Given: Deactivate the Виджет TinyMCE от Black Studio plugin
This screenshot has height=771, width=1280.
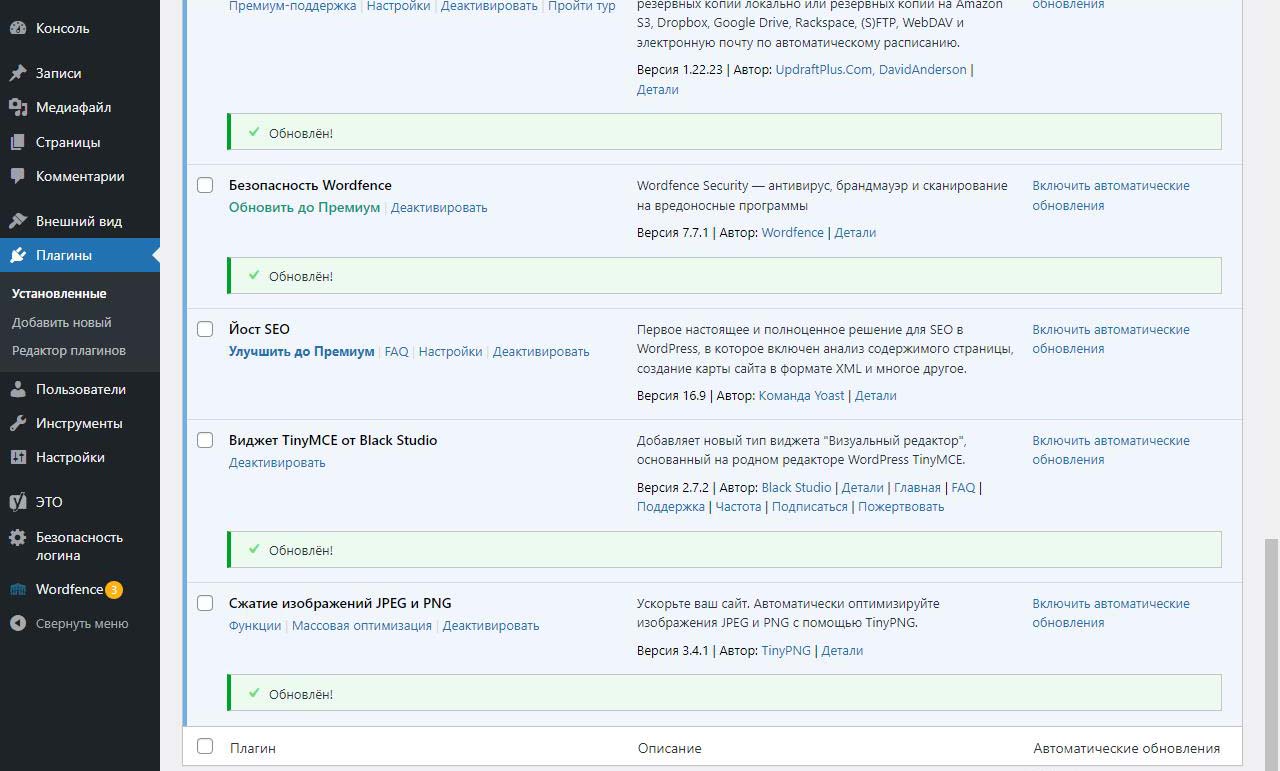Looking at the screenshot, I should point(277,462).
